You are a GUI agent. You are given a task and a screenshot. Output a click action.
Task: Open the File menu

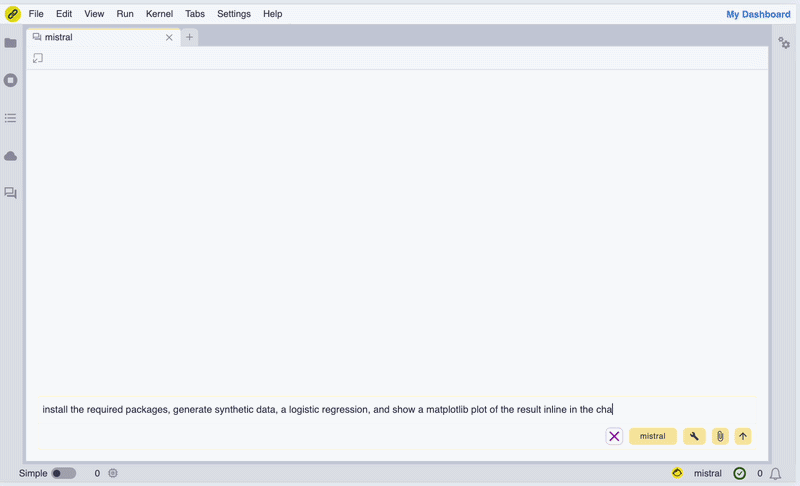[36, 14]
